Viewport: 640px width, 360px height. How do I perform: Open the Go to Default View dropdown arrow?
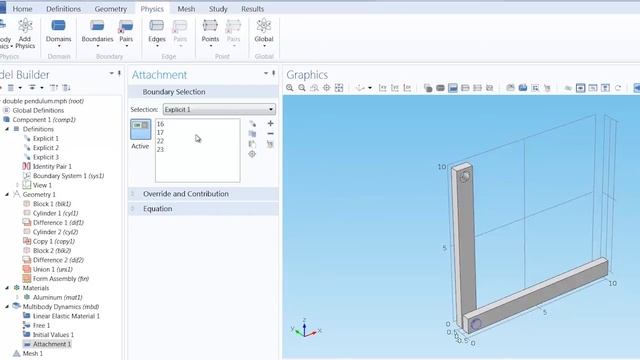click(370, 88)
